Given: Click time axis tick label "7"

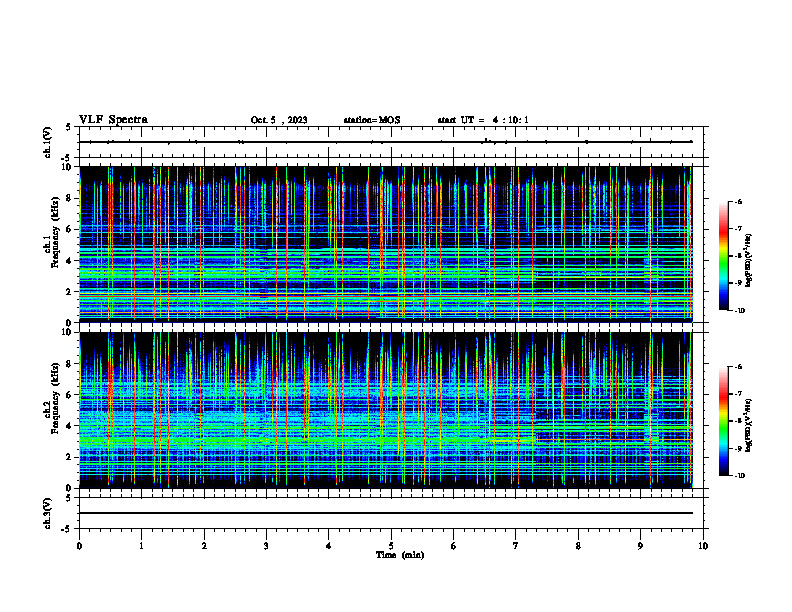Looking at the screenshot, I should (x=515, y=546).
